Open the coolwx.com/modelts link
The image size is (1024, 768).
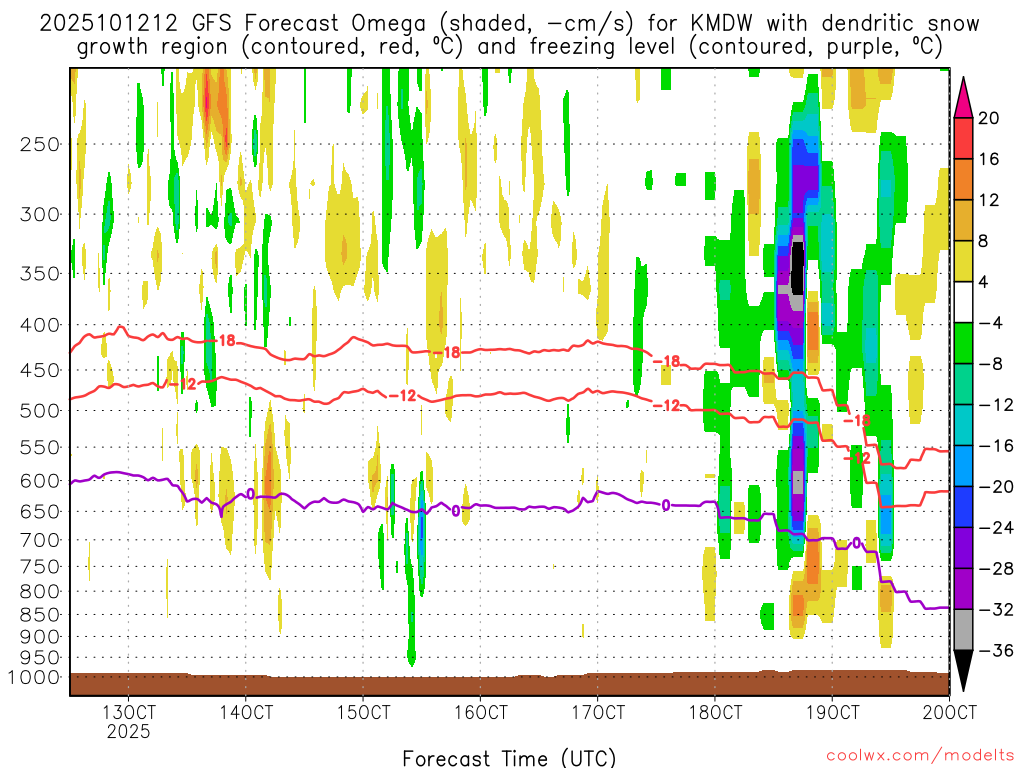tap(920, 756)
